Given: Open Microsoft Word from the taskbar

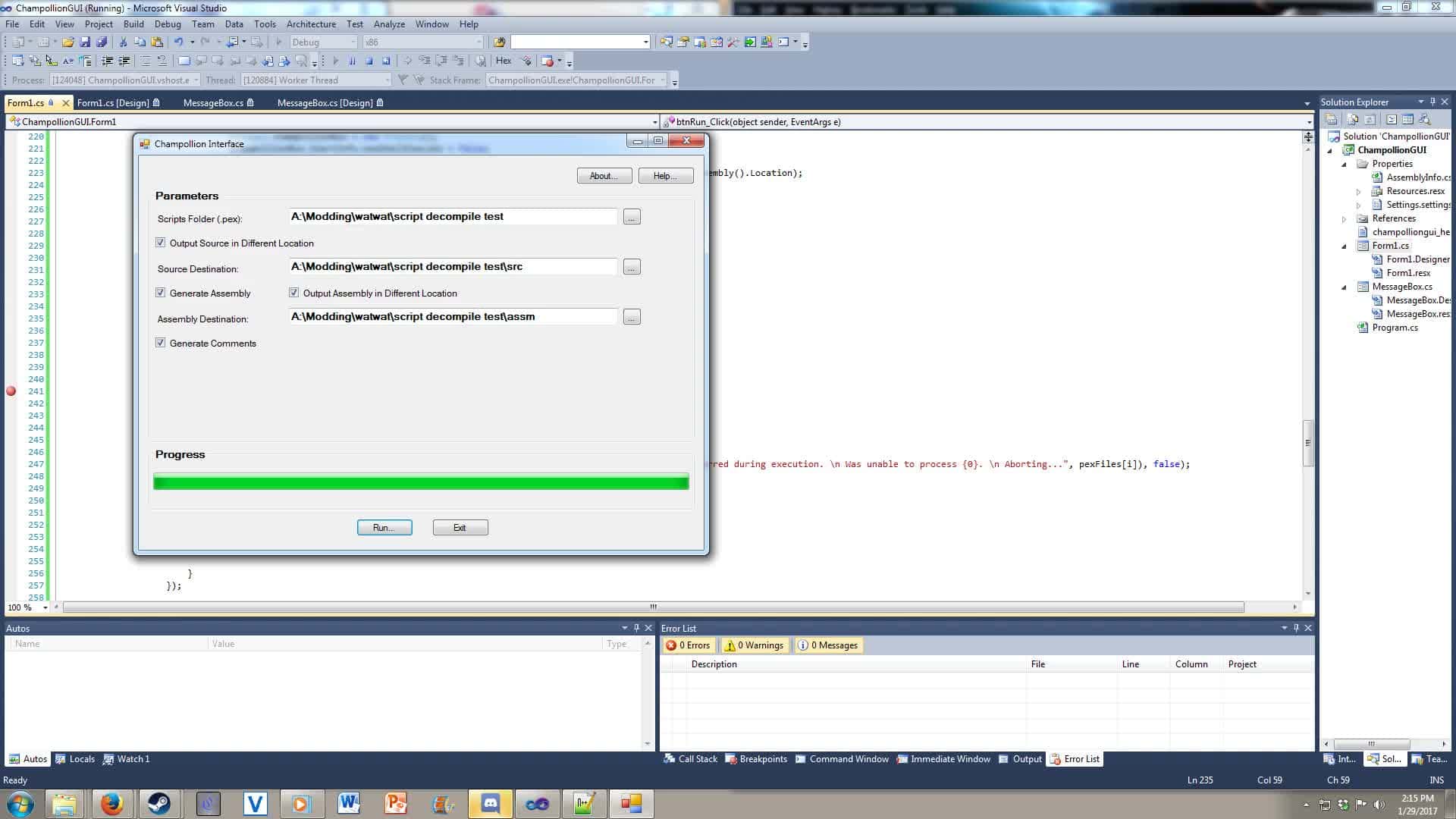Looking at the screenshot, I should pyautogui.click(x=348, y=804).
